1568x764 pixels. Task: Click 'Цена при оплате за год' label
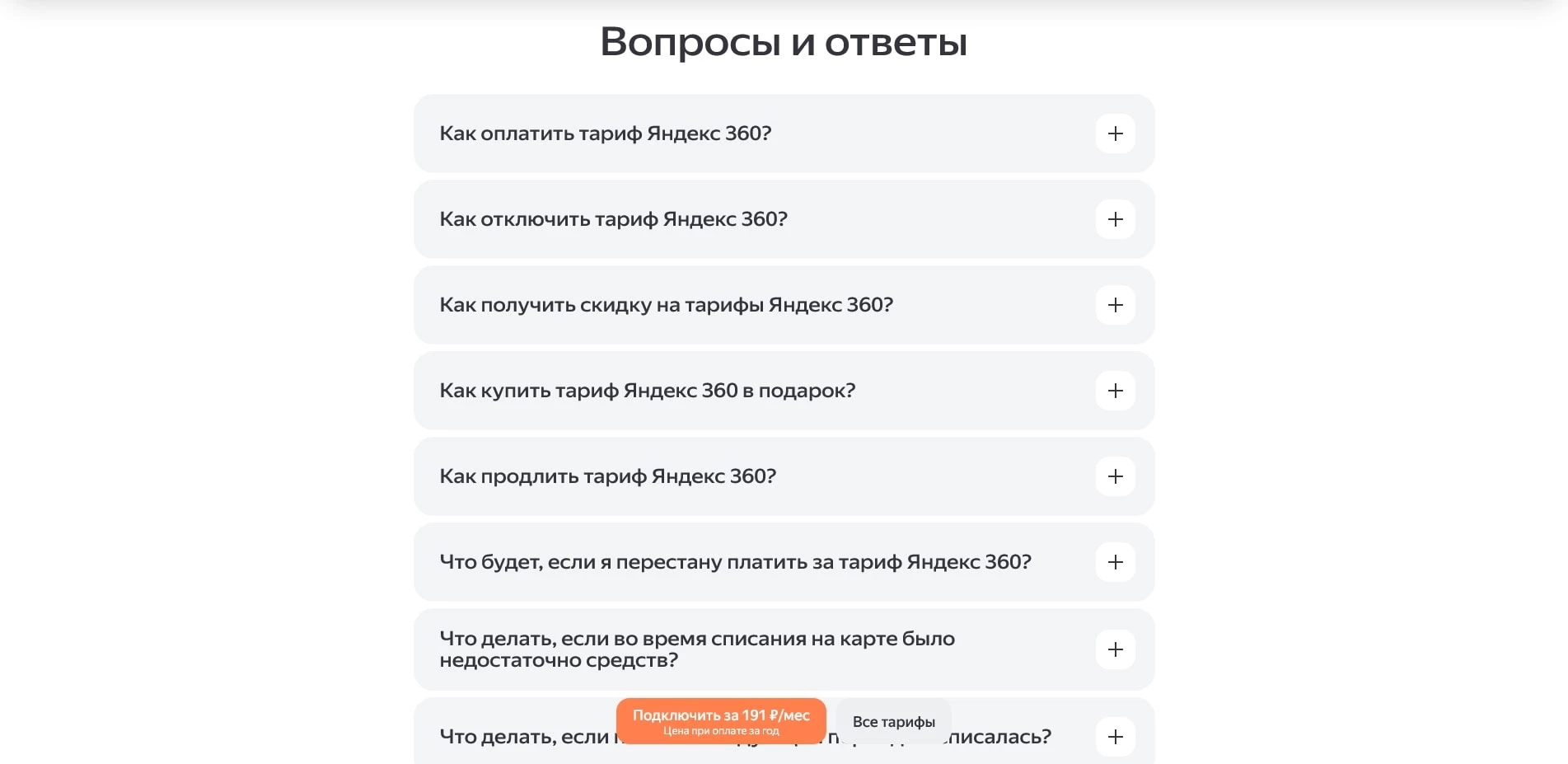click(x=721, y=730)
